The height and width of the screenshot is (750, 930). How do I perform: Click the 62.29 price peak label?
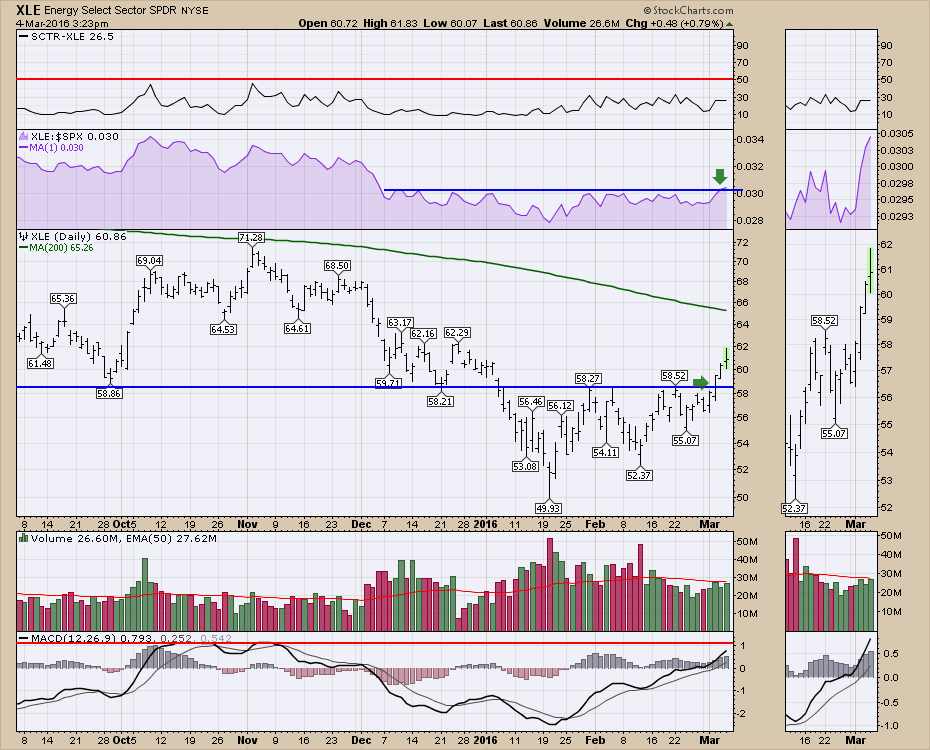coord(457,332)
